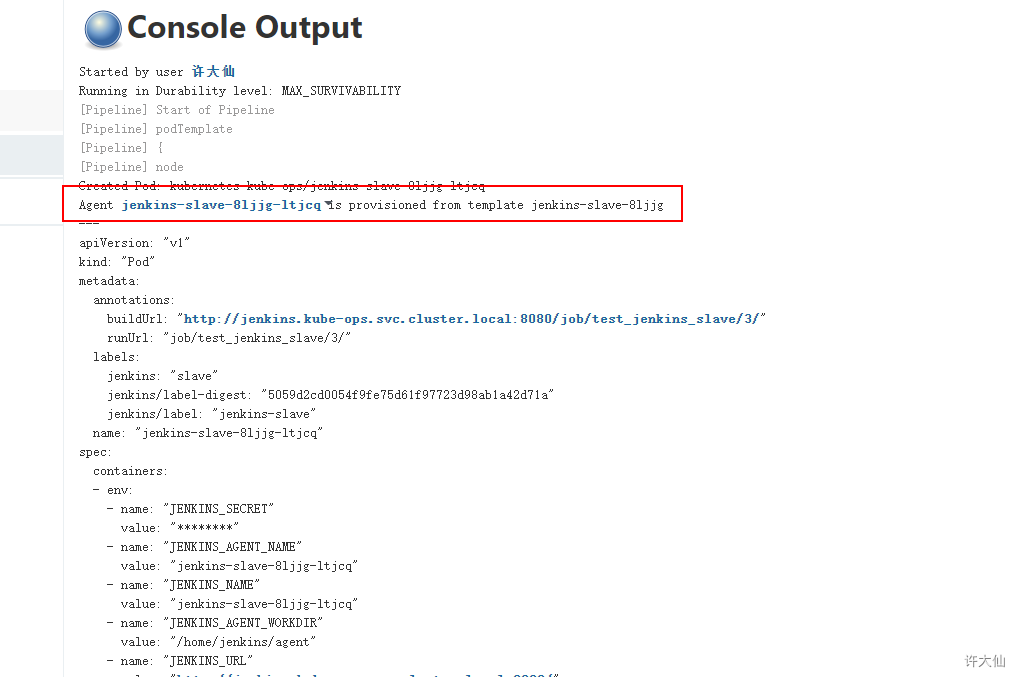Select the first gray row in left sidebar
This screenshot has height=677, width=1014.
(31, 111)
